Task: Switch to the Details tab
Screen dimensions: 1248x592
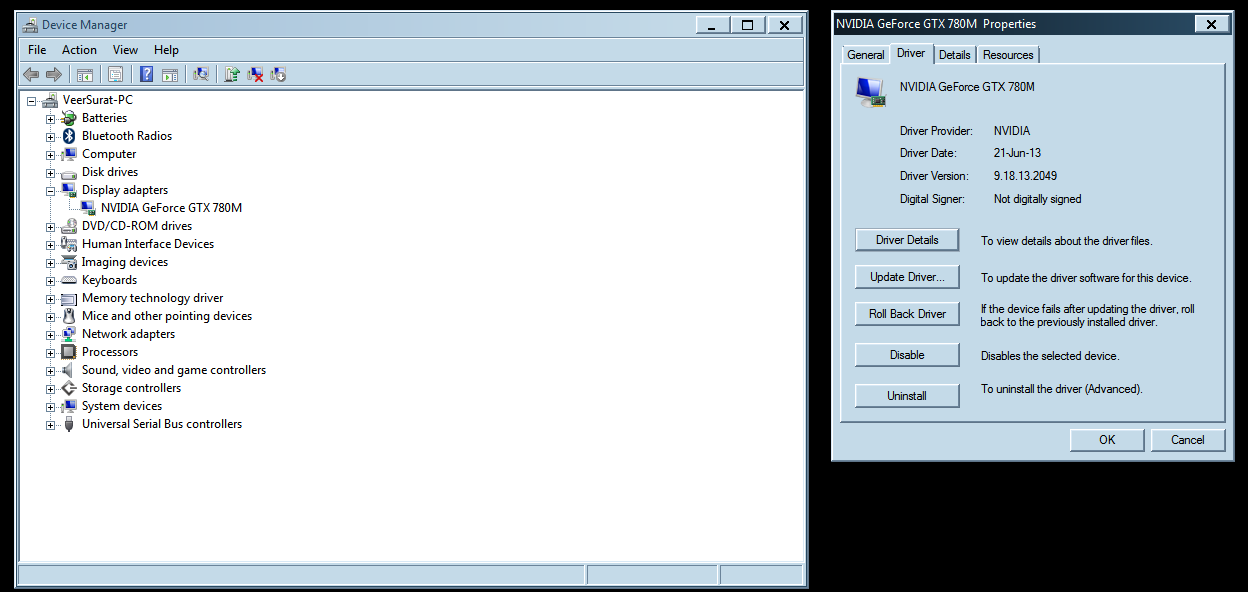Action: [955, 55]
